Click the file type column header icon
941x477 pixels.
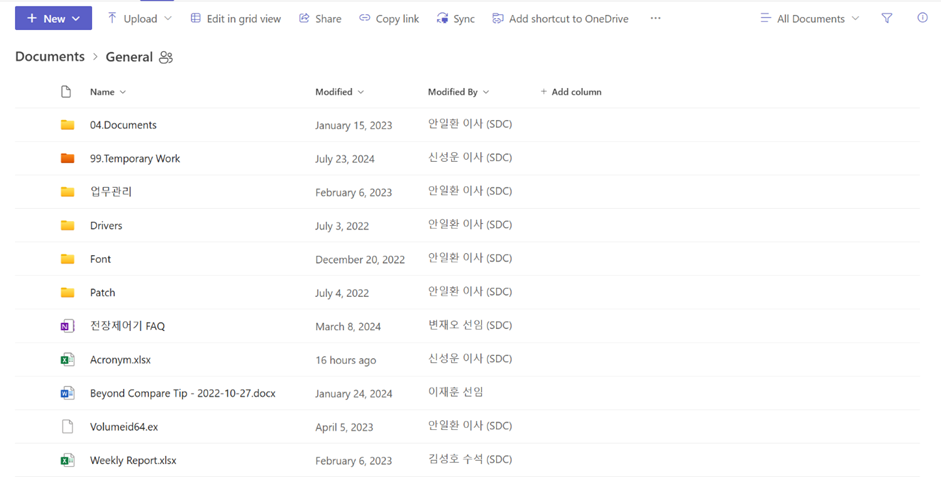[66, 92]
